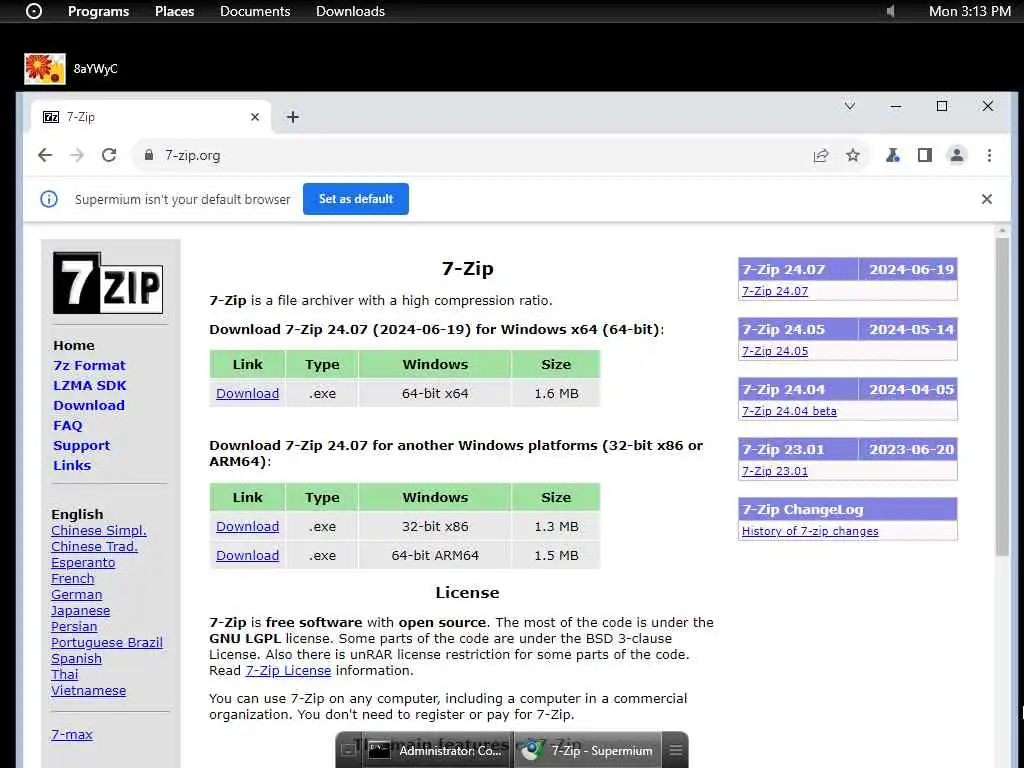Open the 7-Zip 24.07 news link
The image size is (1024, 768).
(x=775, y=291)
